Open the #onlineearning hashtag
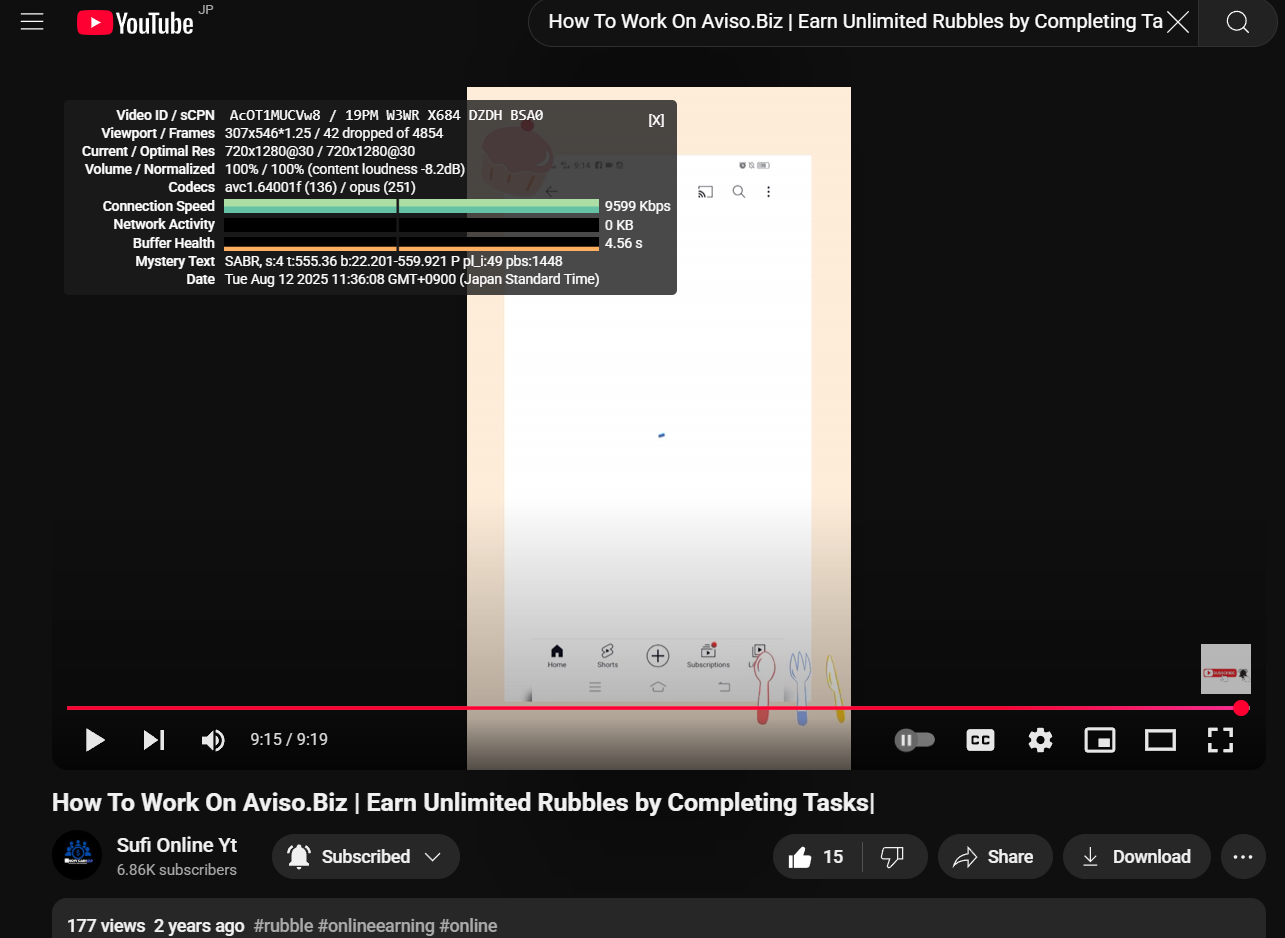The image size is (1285, 938). 376,926
